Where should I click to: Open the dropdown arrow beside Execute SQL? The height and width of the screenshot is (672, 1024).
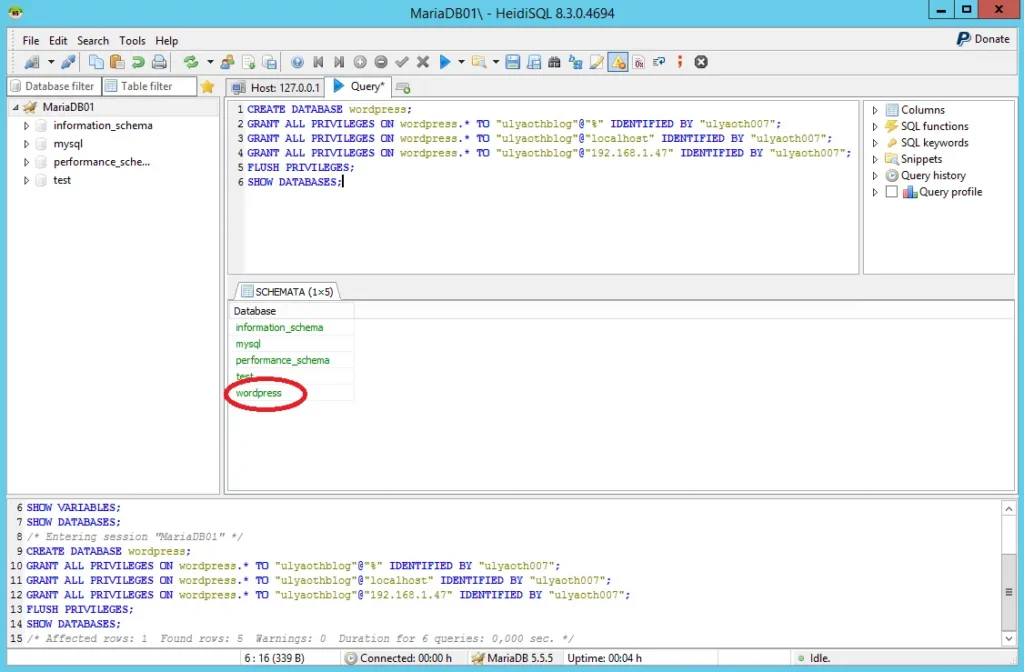click(x=461, y=62)
